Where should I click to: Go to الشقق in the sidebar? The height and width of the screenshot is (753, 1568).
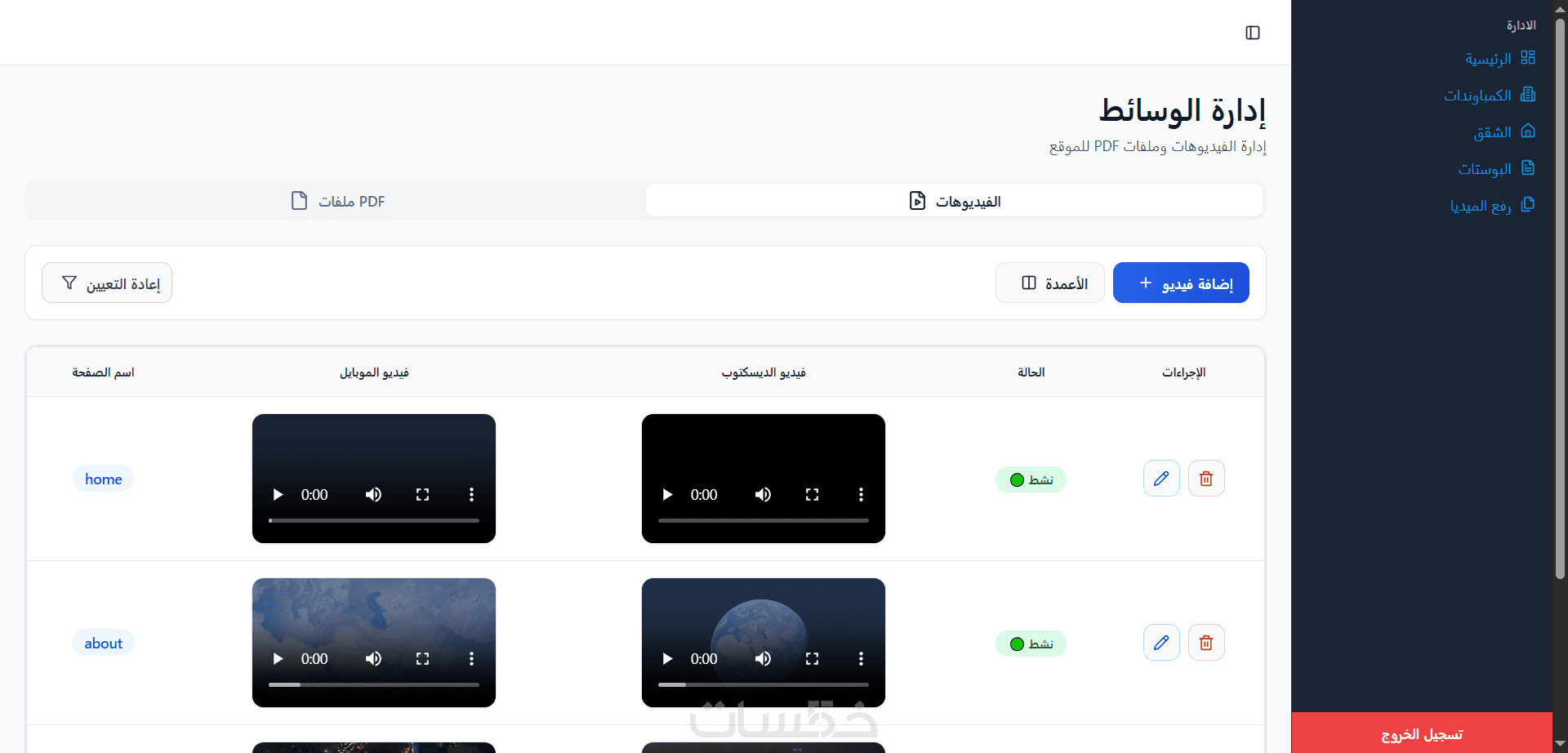coord(1504,132)
